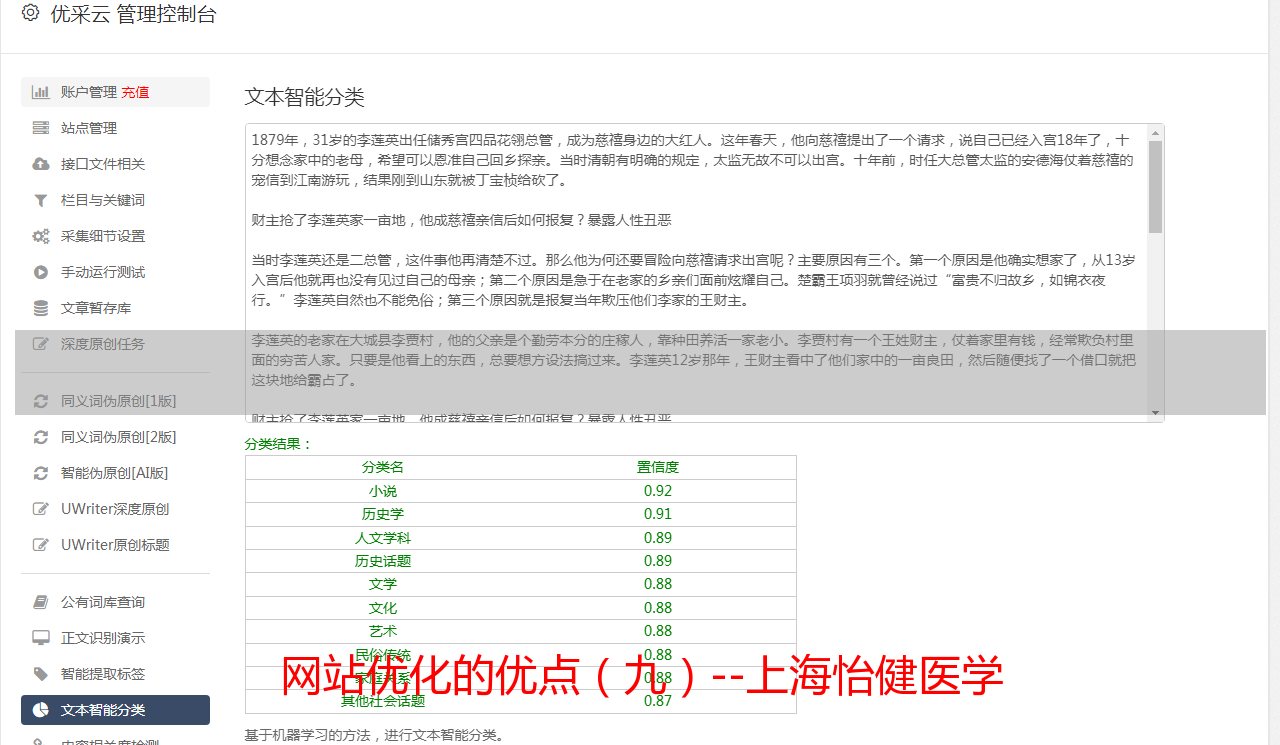Screen dimensions: 1280x745
Task: Open 账户管理 menu item
Action: click(115, 92)
